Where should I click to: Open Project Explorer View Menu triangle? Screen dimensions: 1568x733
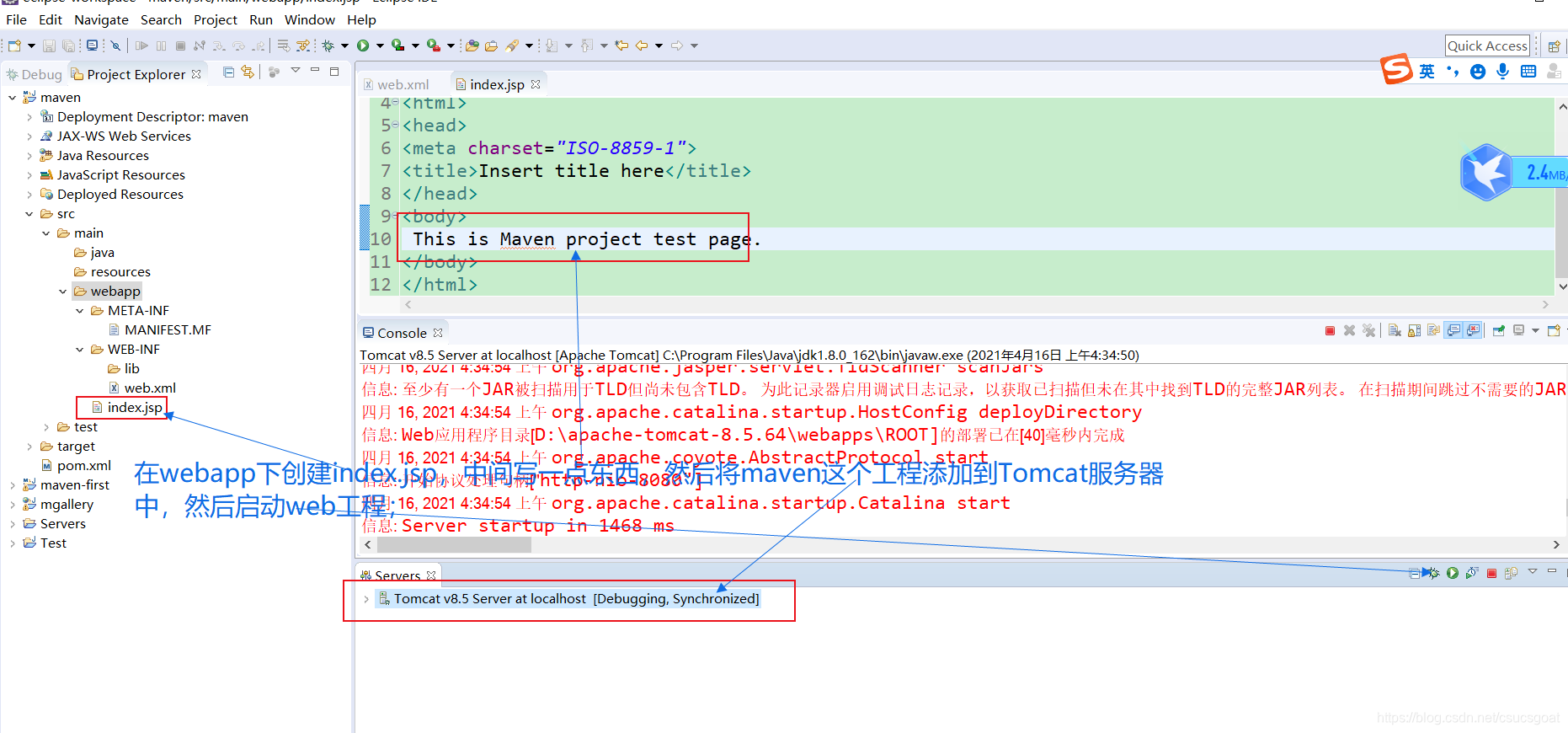[296, 72]
